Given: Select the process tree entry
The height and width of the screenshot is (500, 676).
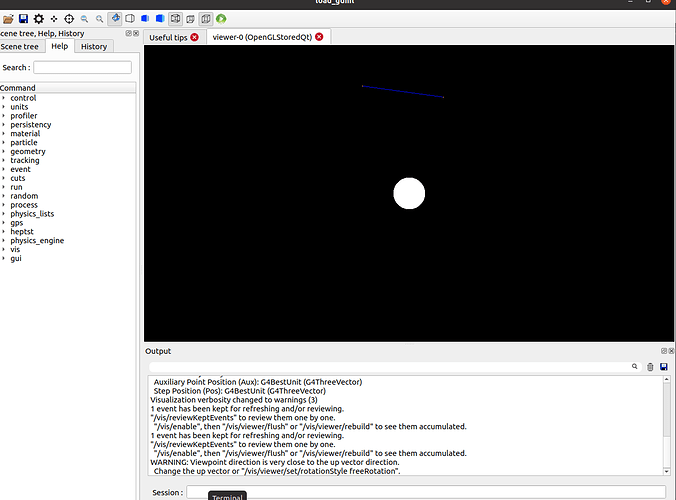Looking at the screenshot, I should (24, 205).
